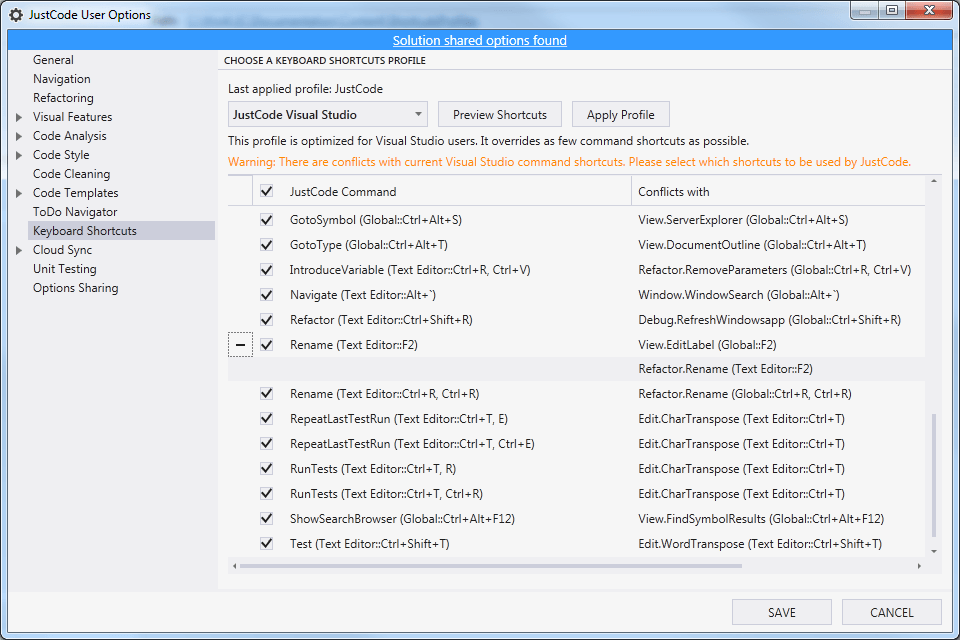Click the vertical scrollbar up arrow

[934, 181]
